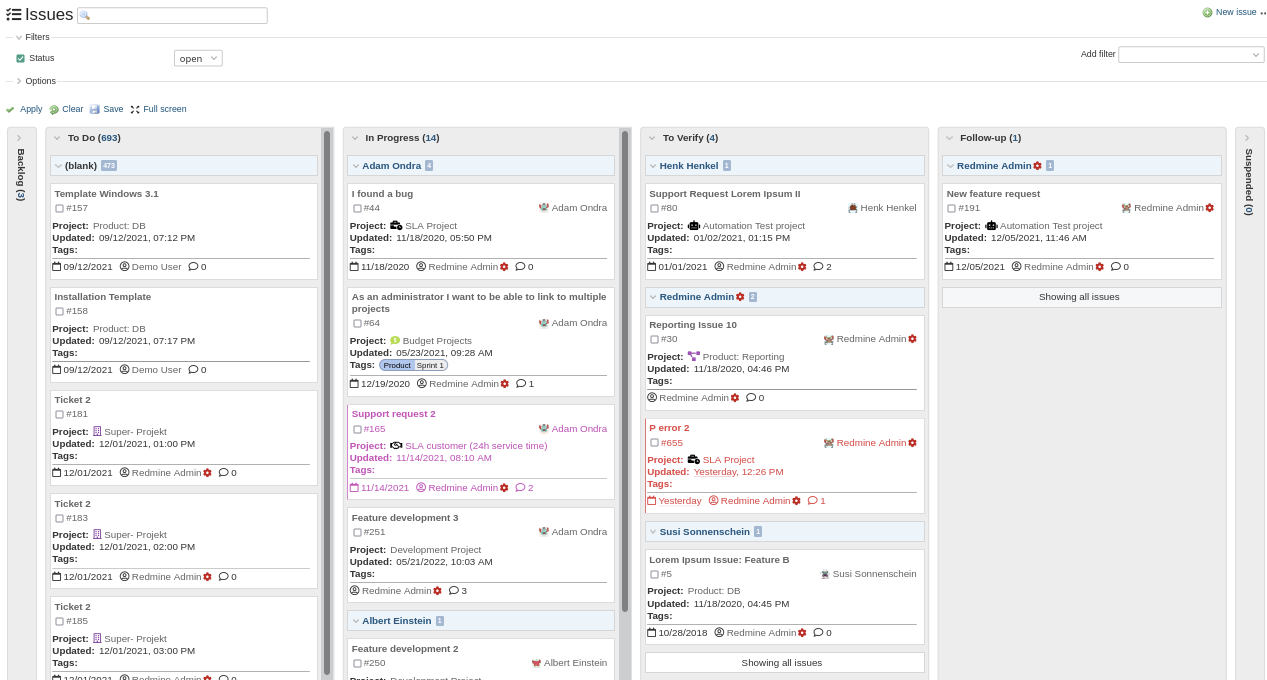Viewport: 1267px width, 680px height.
Task: Select checkbox for issue #191
Action: (952, 209)
